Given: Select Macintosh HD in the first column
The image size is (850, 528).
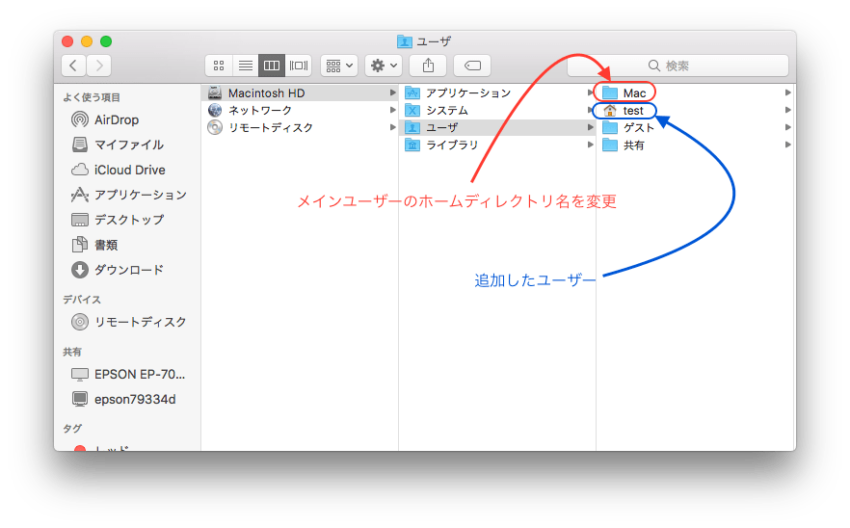Looking at the screenshot, I should pyautogui.click(x=300, y=93).
